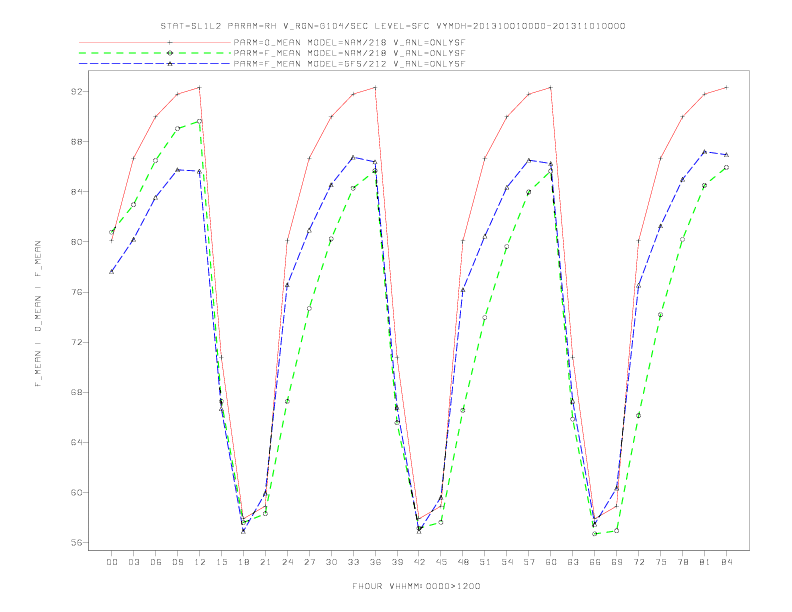This screenshot has height=612, width=792.
Task: Click the x-axis tick label 15
Action: click(x=221, y=562)
